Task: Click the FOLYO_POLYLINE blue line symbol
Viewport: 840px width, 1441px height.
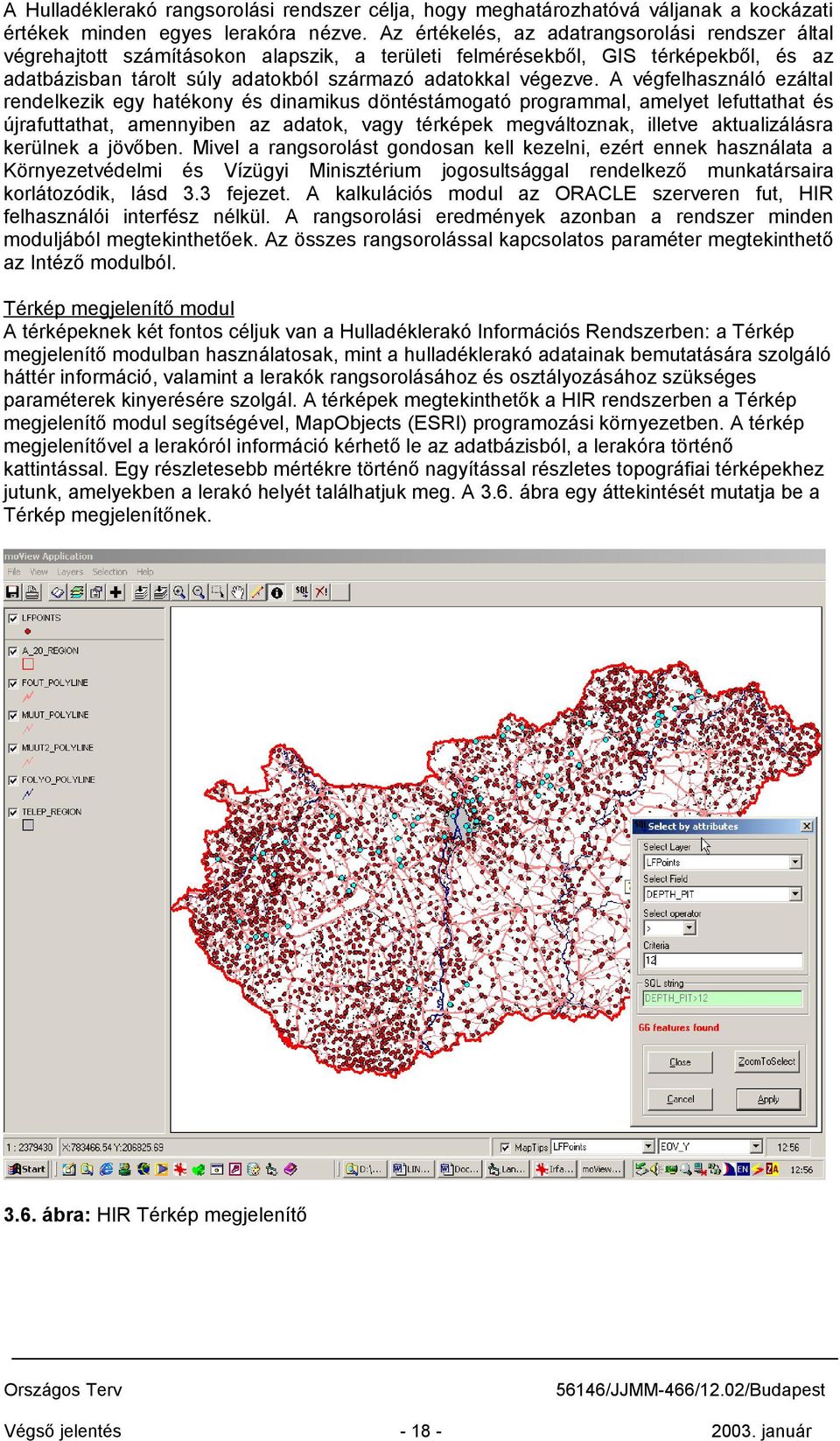Action: tap(28, 794)
